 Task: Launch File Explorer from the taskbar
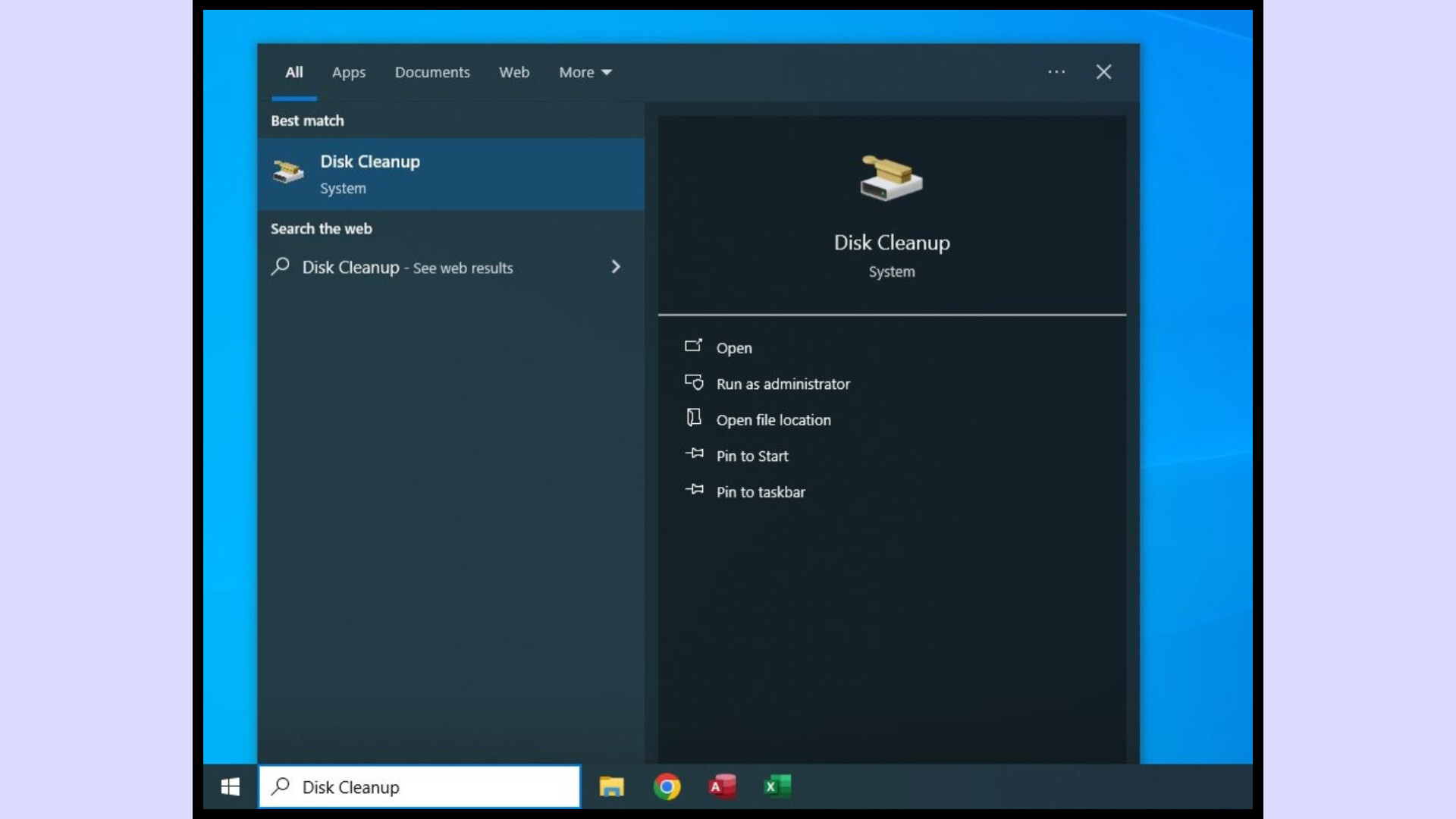pyautogui.click(x=611, y=786)
